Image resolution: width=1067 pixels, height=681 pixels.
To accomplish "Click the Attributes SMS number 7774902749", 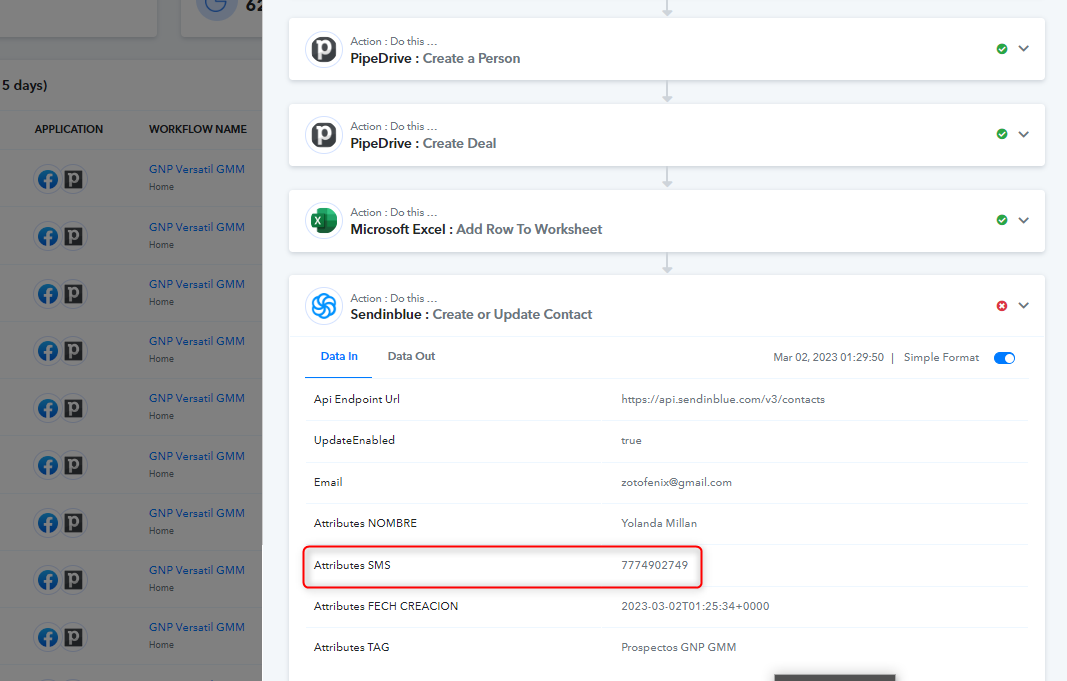I will click(654, 565).
